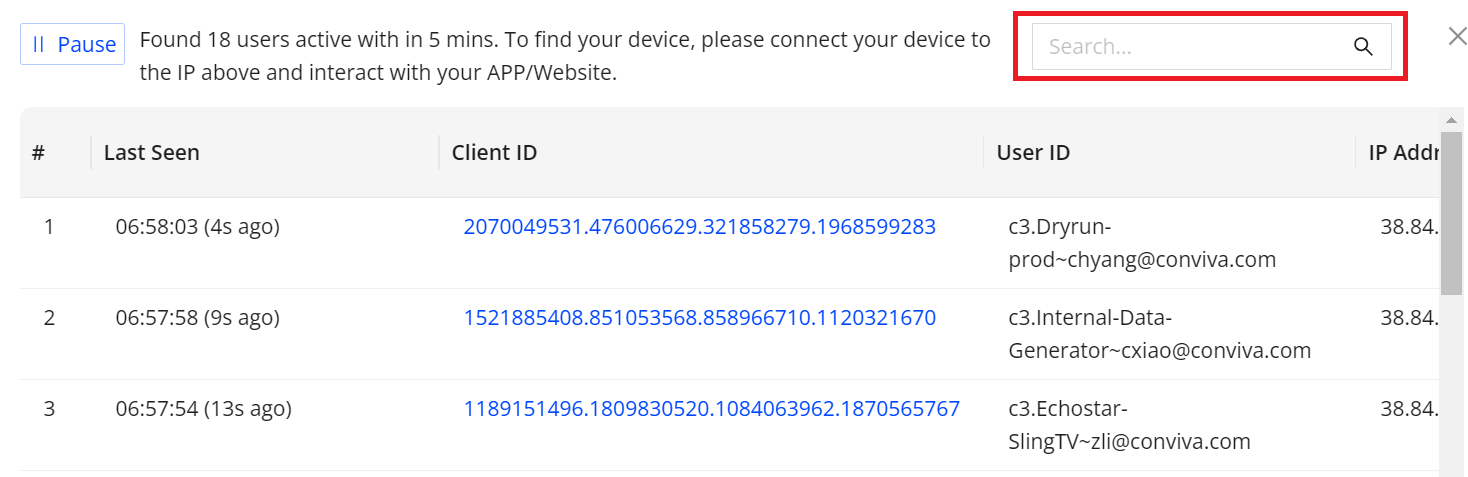This screenshot has width=1468, height=477.
Task: Click the scrollbar up arrow
Action: [1451, 120]
